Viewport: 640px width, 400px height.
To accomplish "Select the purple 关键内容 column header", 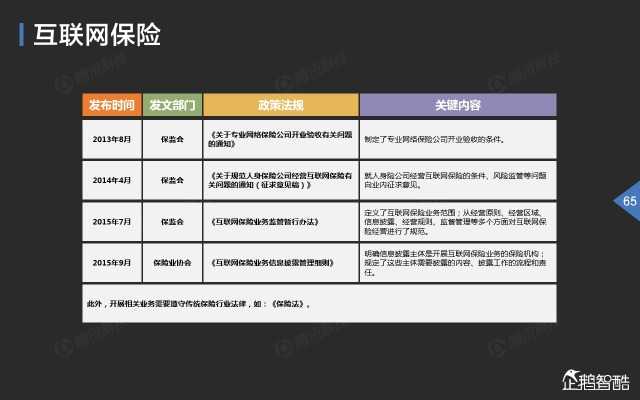I will click(457, 105).
